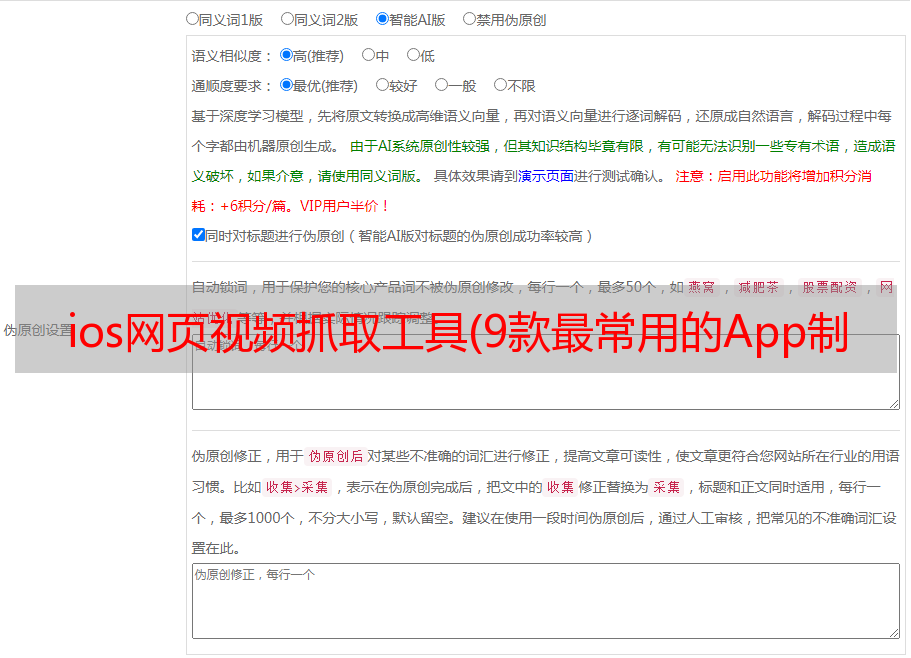Set 语义相似度 to 低

click(x=413, y=55)
